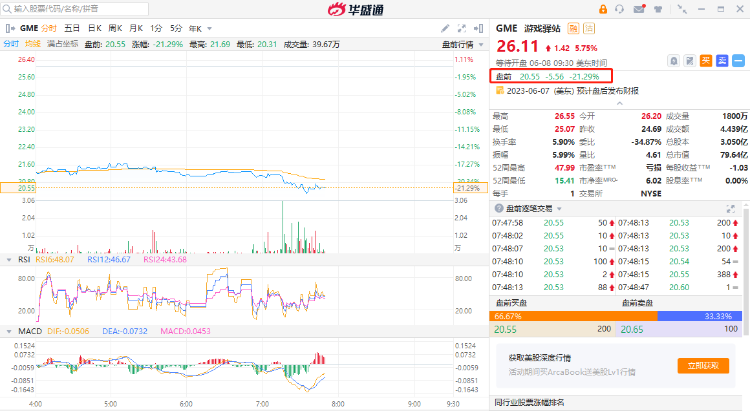The height and width of the screenshot is (411, 750).
Task: Click the 总市值 value 79.64亿
Action: coord(733,155)
